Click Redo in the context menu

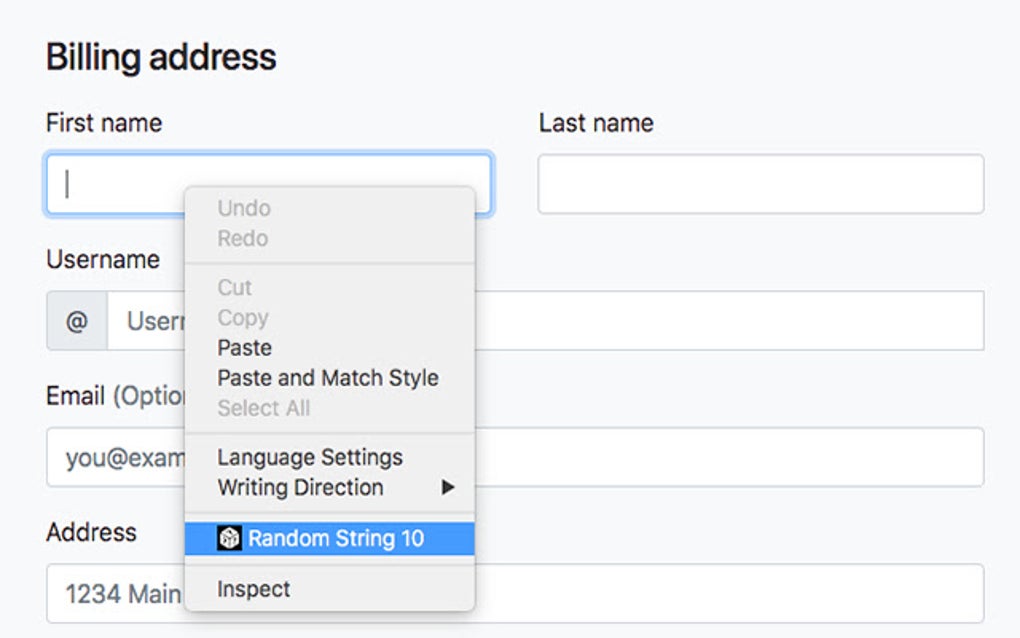coord(243,238)
